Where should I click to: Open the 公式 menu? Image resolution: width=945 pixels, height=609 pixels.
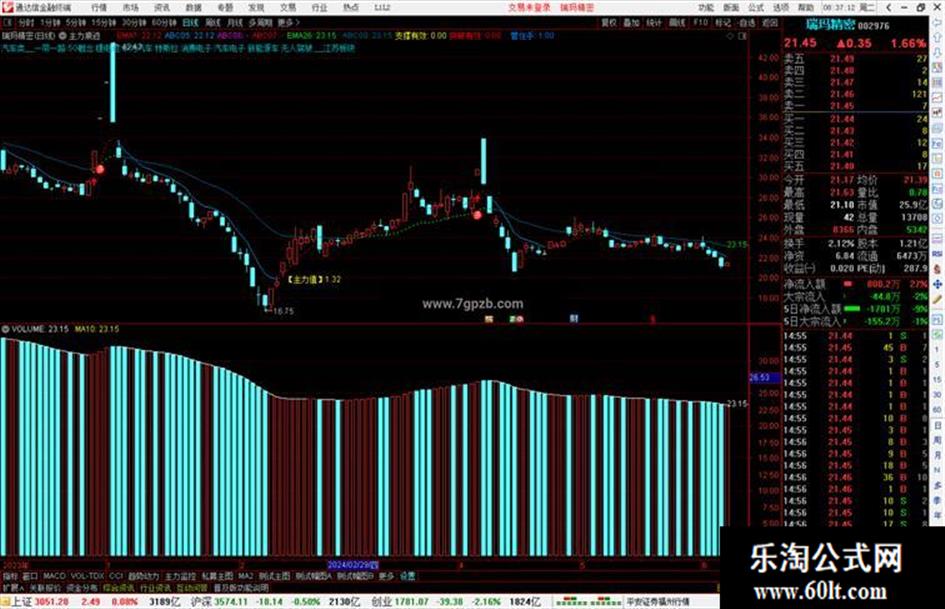(756, 8)
